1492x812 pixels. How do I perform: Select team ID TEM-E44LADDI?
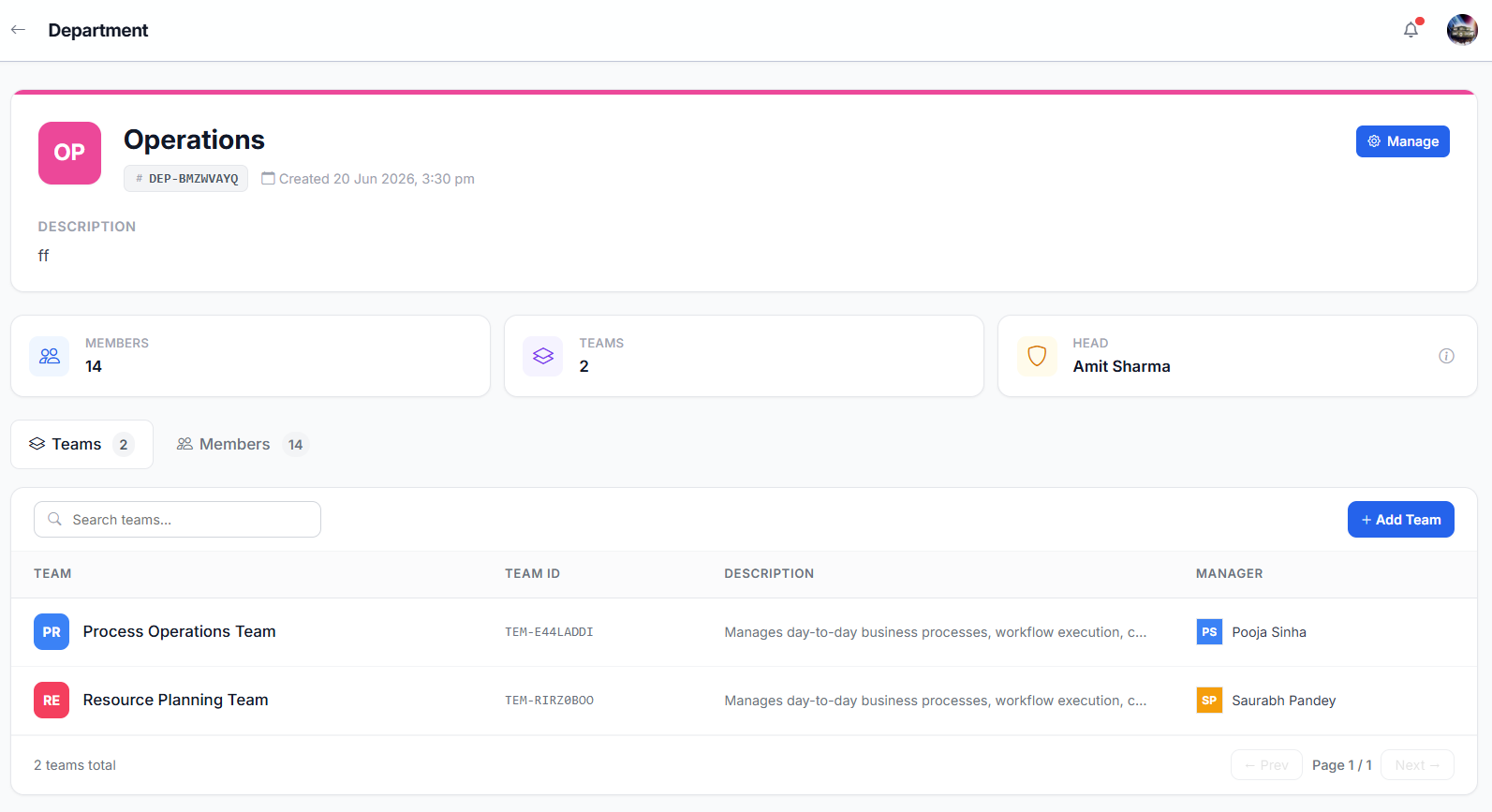(549, 632)
